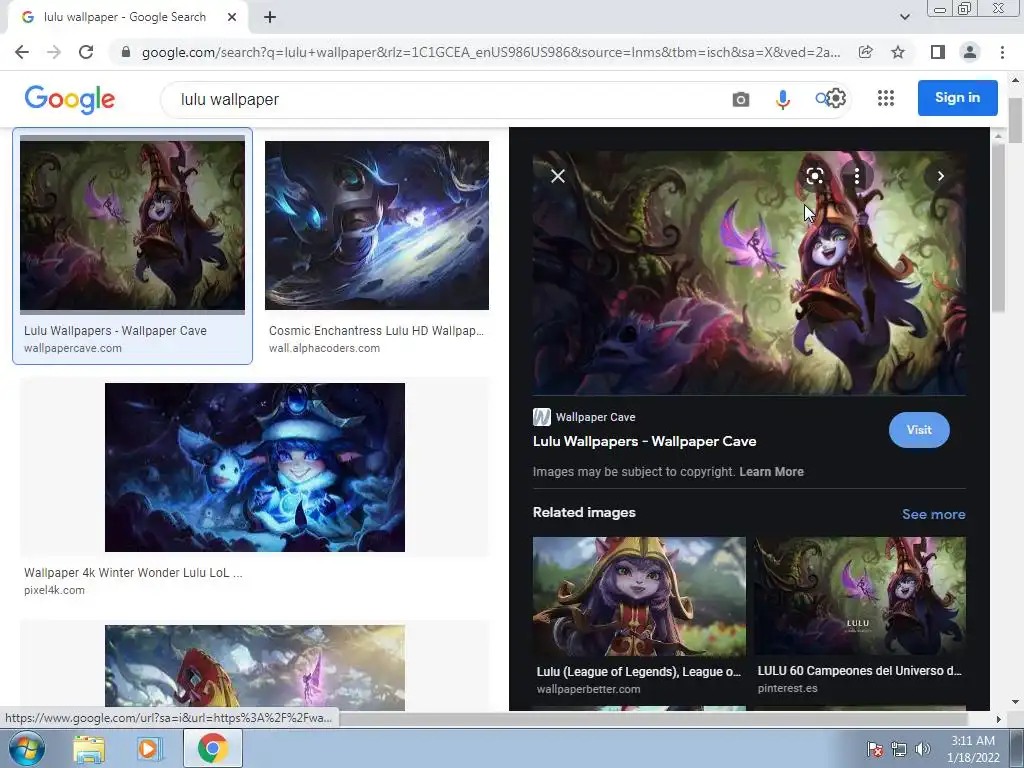
Task: Click the Sign in button
Action: (x=957, y=98)
